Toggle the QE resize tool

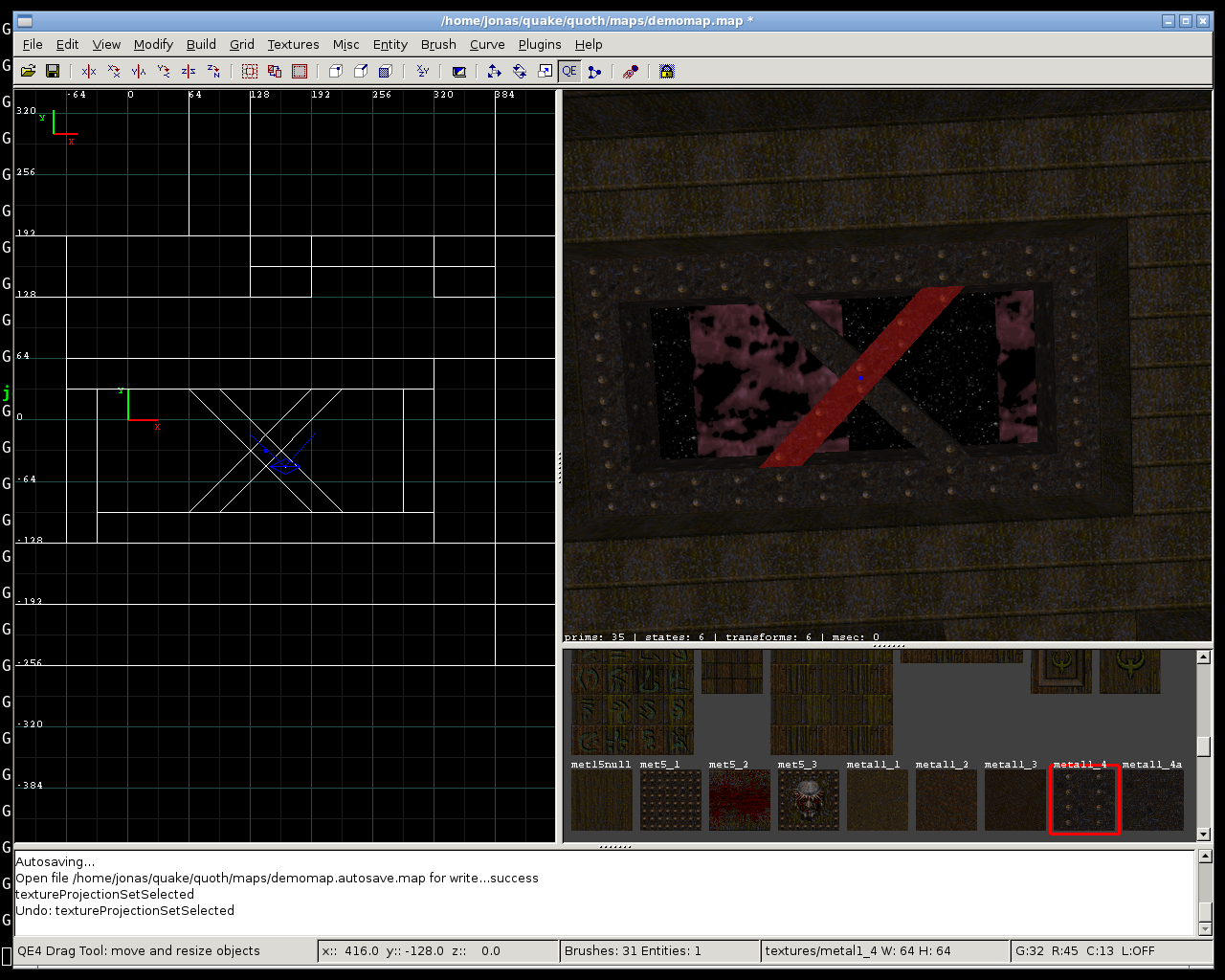click(569, 72)
